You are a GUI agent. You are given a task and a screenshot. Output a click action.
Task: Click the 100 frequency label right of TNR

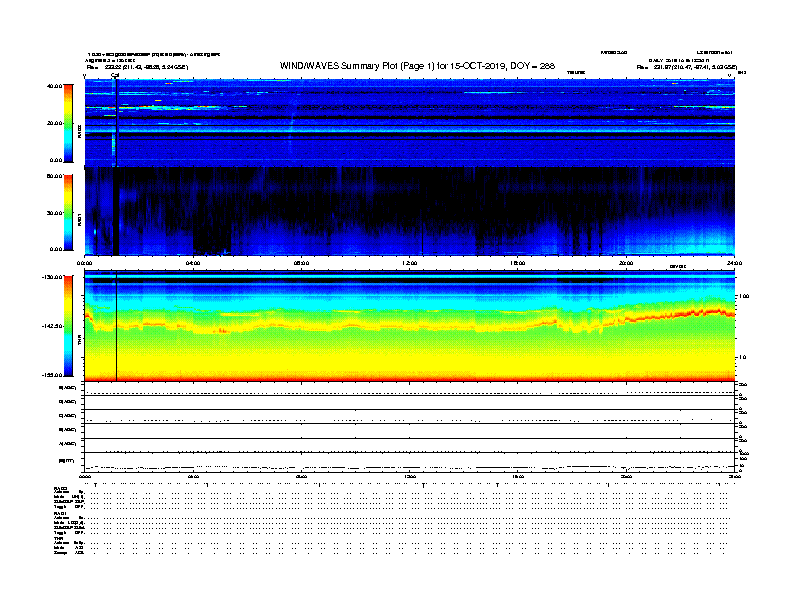coord(743,297)
